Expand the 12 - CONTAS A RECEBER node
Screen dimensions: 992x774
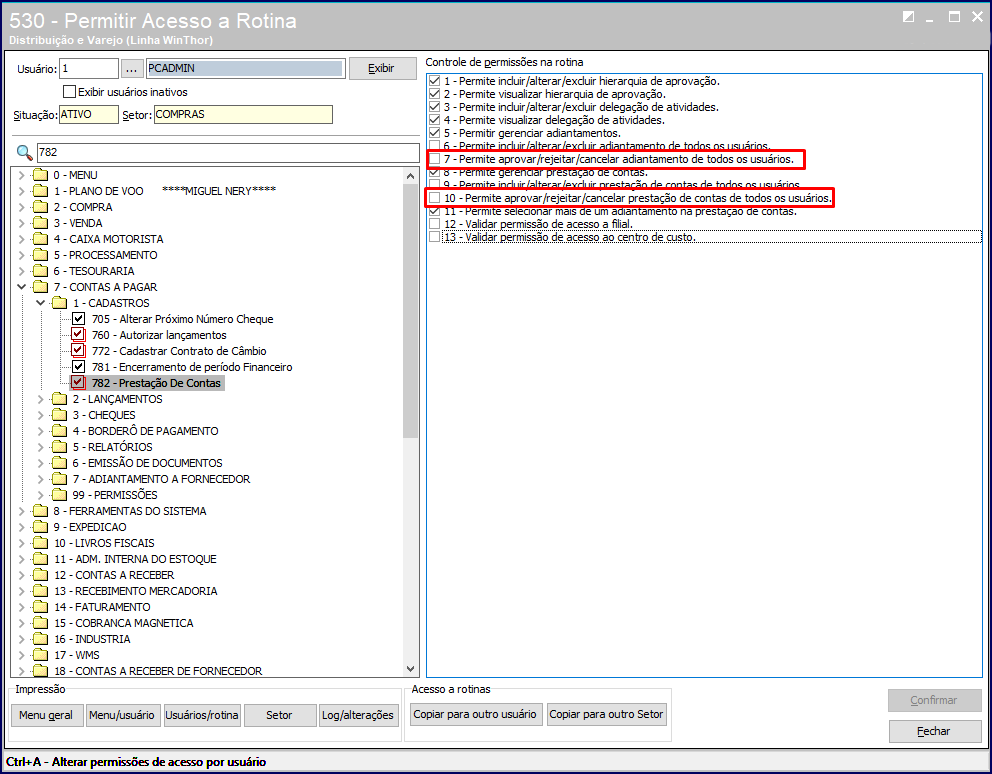(22, 575)
